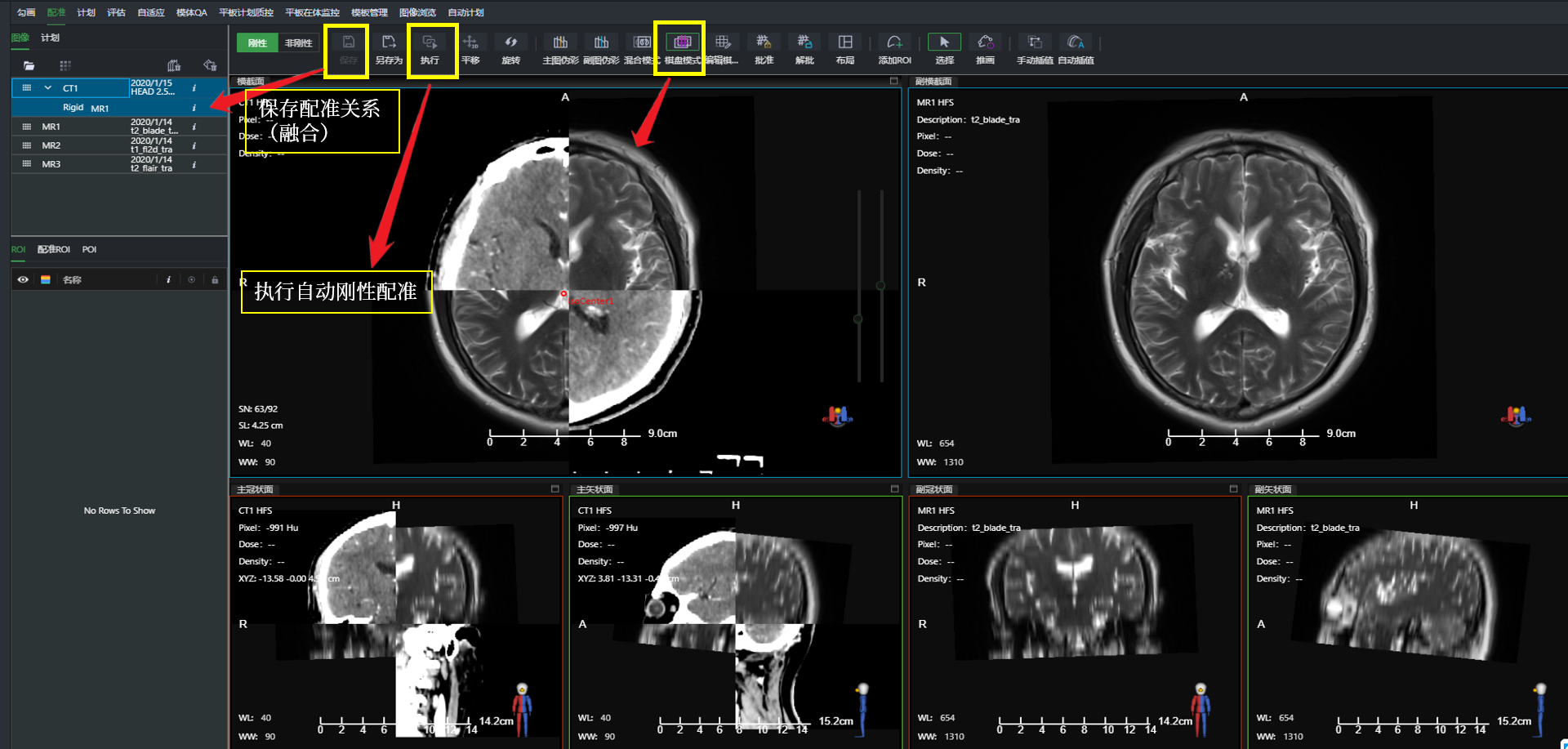This screenshot has width=1568, height=749.
Task: Click the color swatch in ROI header
Action: point(46,279)
